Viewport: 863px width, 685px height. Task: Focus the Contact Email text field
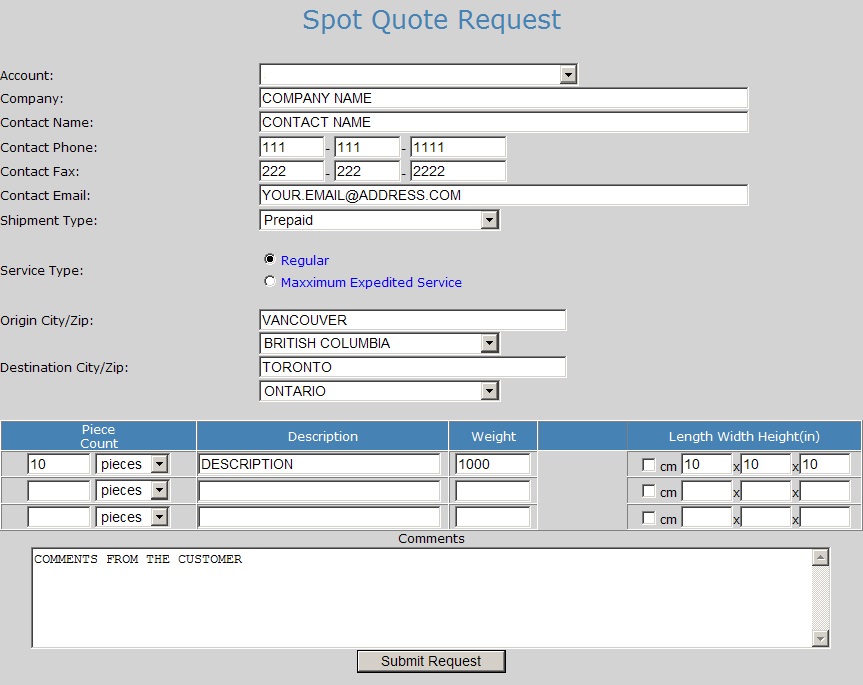(503, 195)
